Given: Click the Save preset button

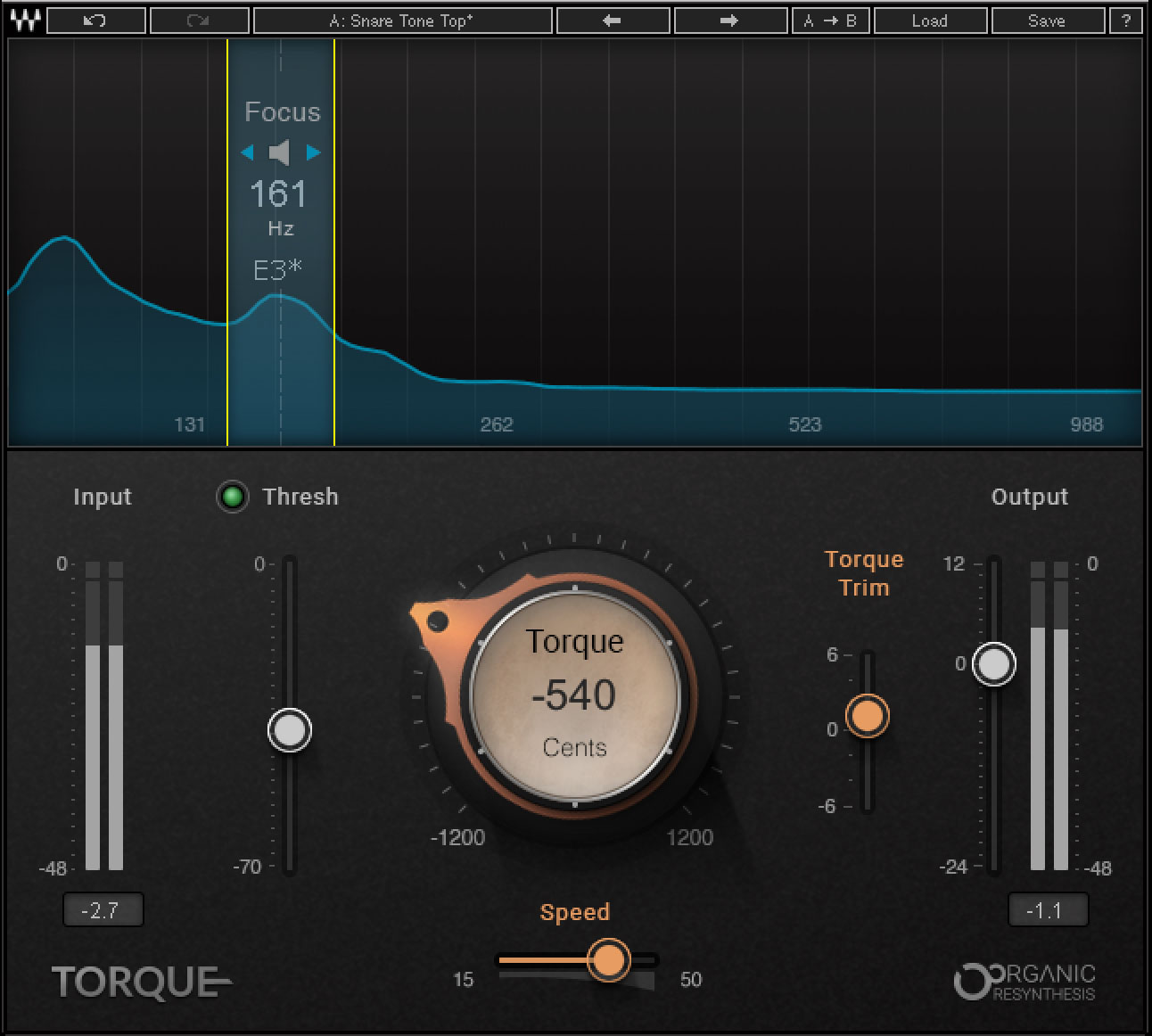Looking at the screenshot, I should click(x=1046, y=21).
